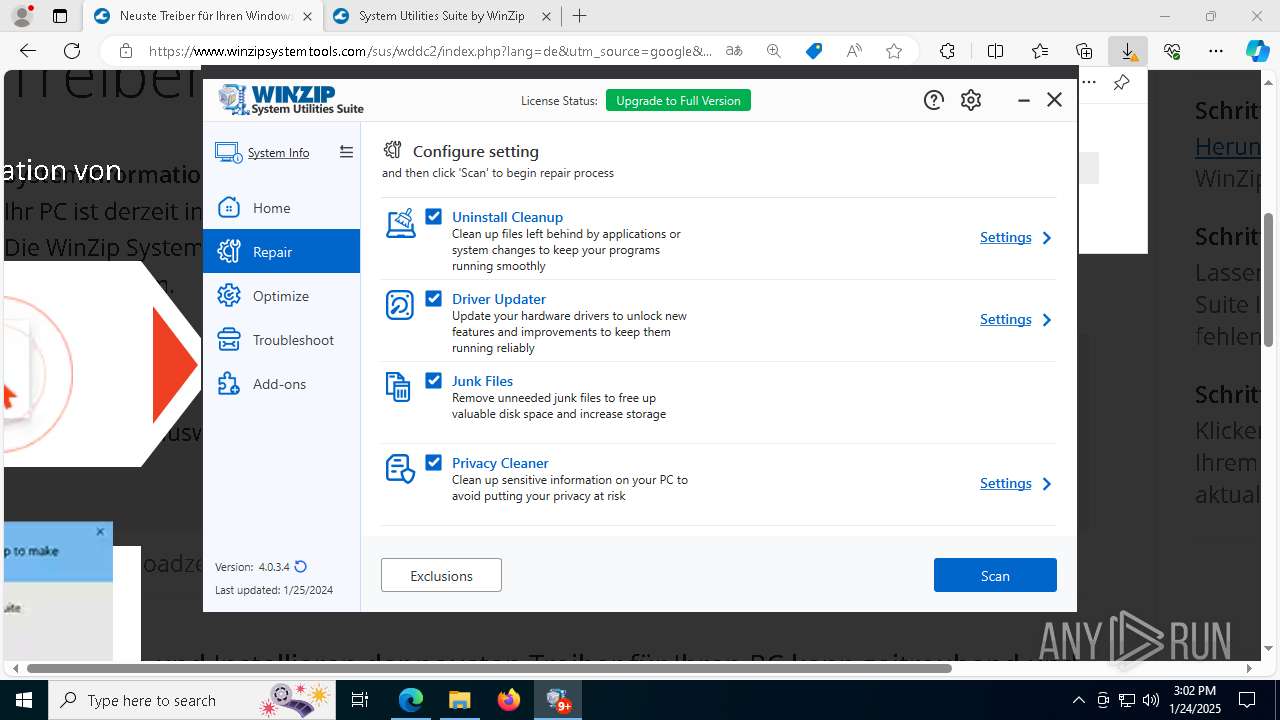Open Edge downloads toolbar icon
Viewport: 1280px width, 720px height.
click(1127, 51)
